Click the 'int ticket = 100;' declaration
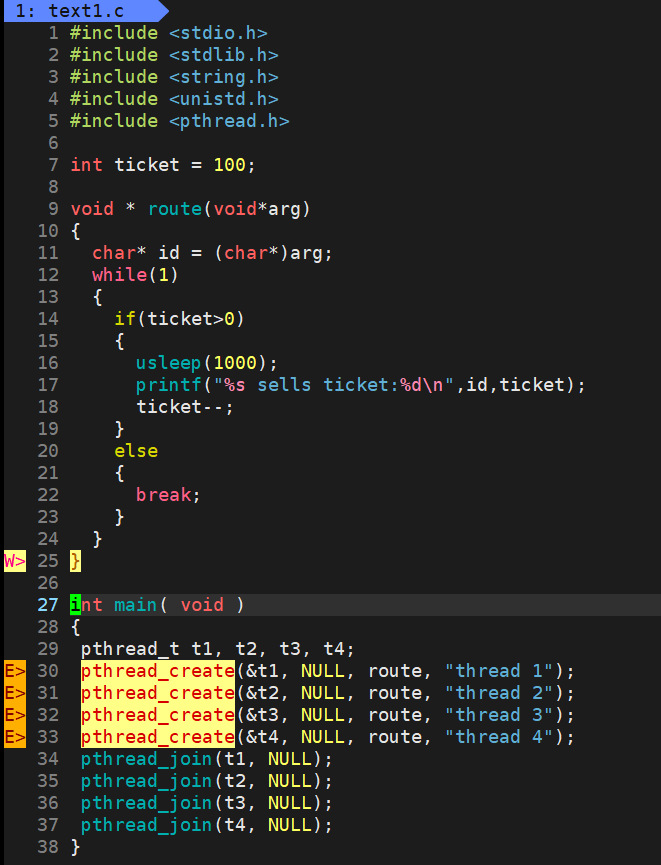The image size is (661, 865). pyautogui.click(x=163, y=165)
